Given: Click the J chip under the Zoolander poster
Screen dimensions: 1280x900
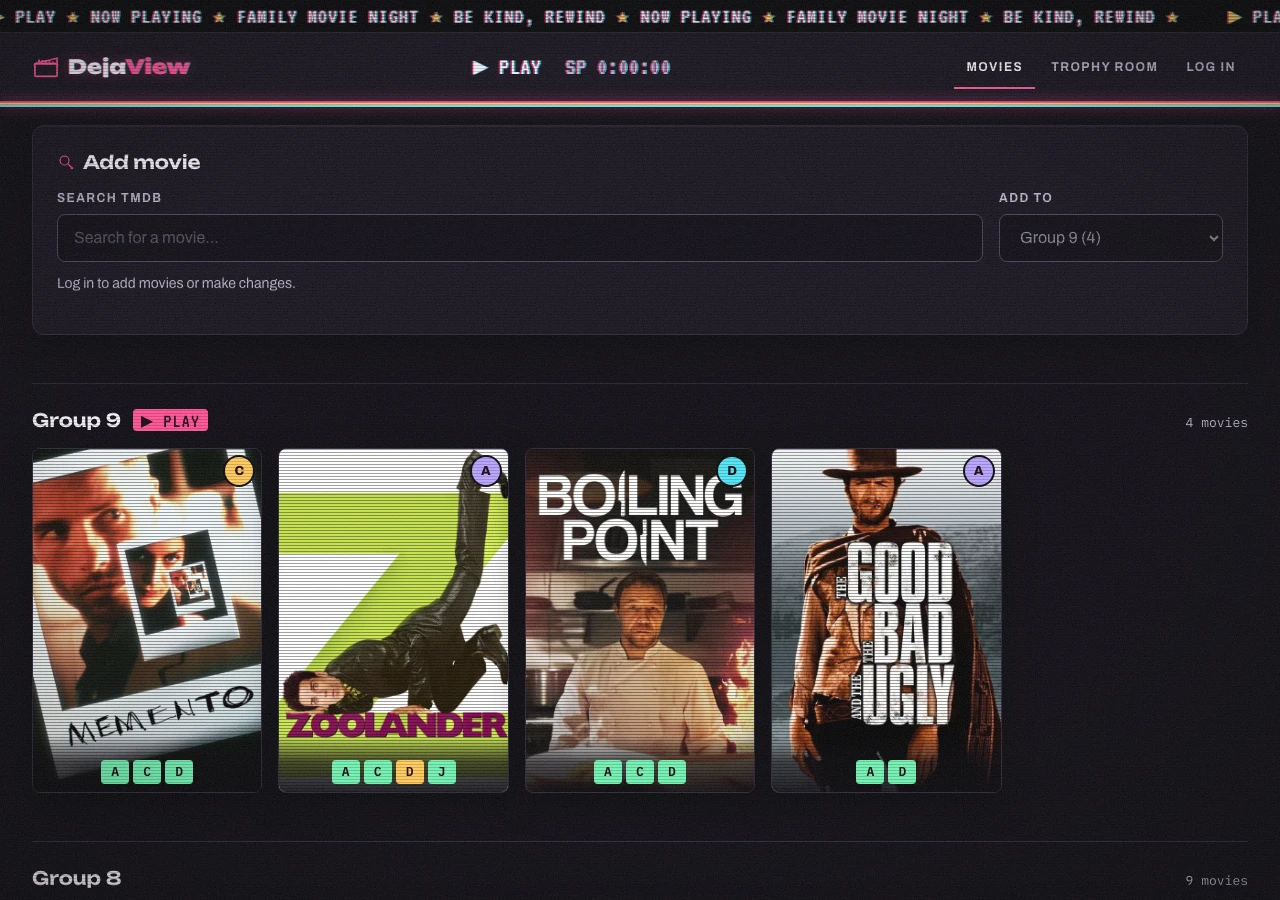Looking at the screenshot, I should pos(442,772).
